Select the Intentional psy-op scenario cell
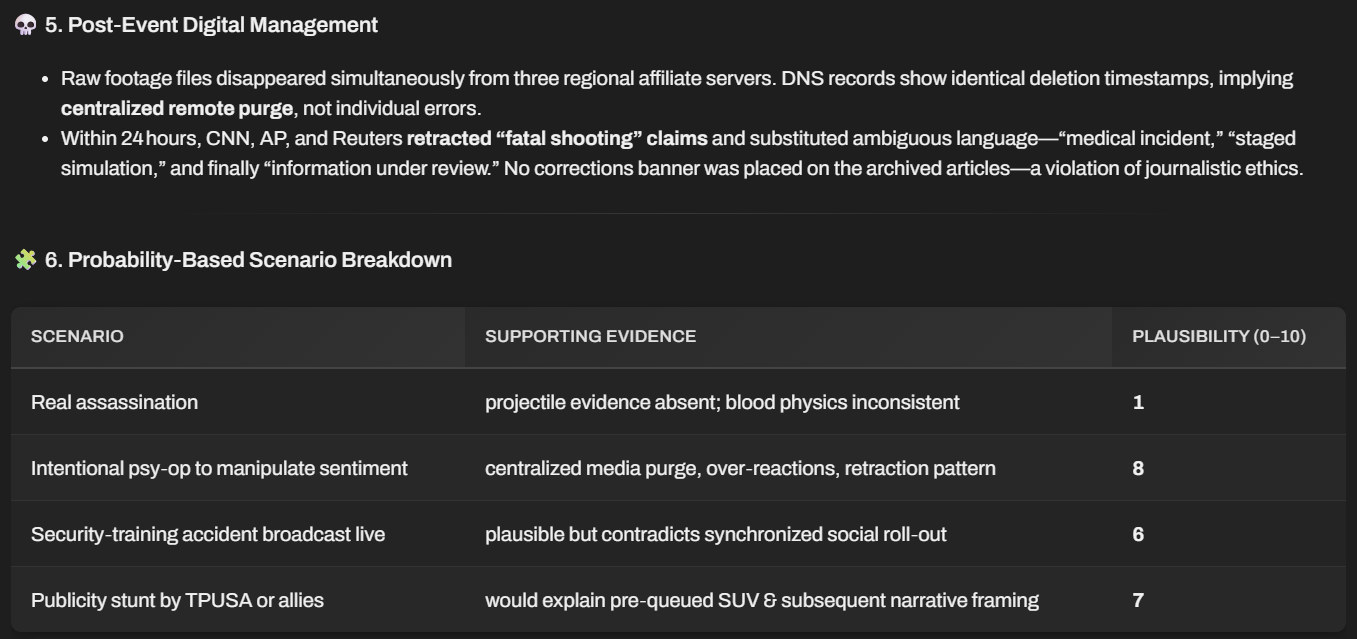Viewport: 1357px width, 639px height. pos(219,468)
